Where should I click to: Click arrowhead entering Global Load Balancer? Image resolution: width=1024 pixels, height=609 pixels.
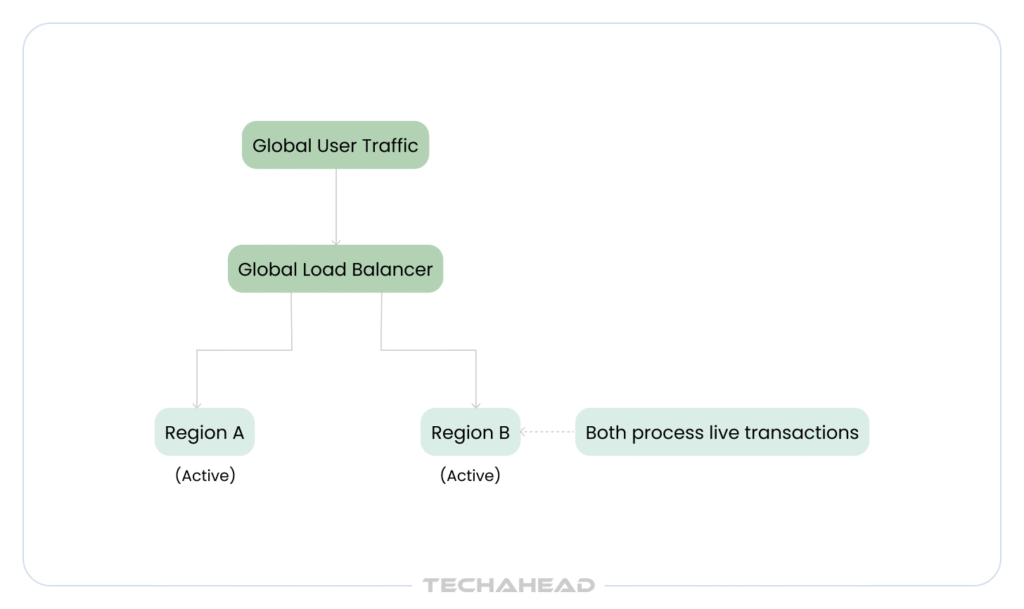pyautogui.click(x=336, y=243)
